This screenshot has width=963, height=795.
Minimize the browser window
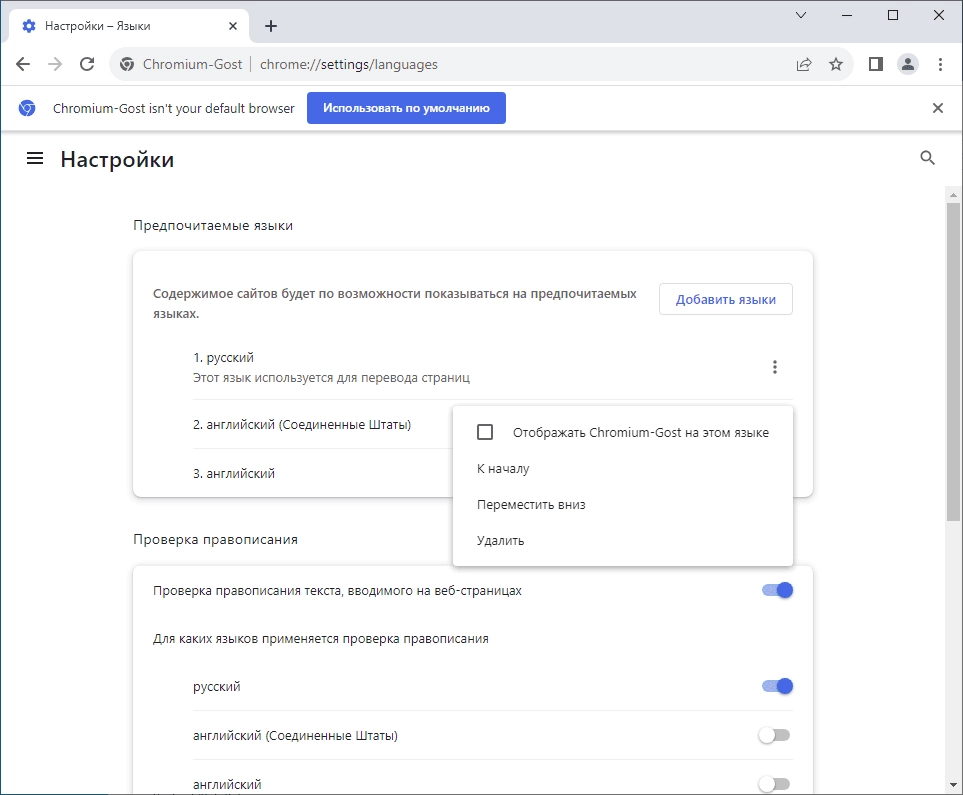click(x=847, y=15)
